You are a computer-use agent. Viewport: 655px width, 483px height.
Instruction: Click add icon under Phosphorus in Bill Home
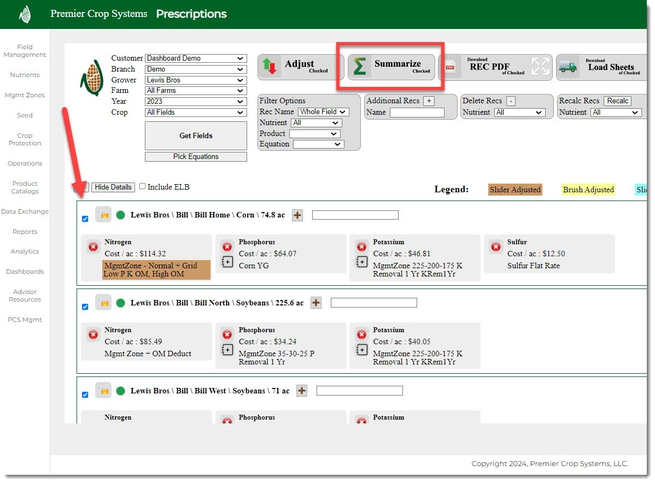[227, 262]
